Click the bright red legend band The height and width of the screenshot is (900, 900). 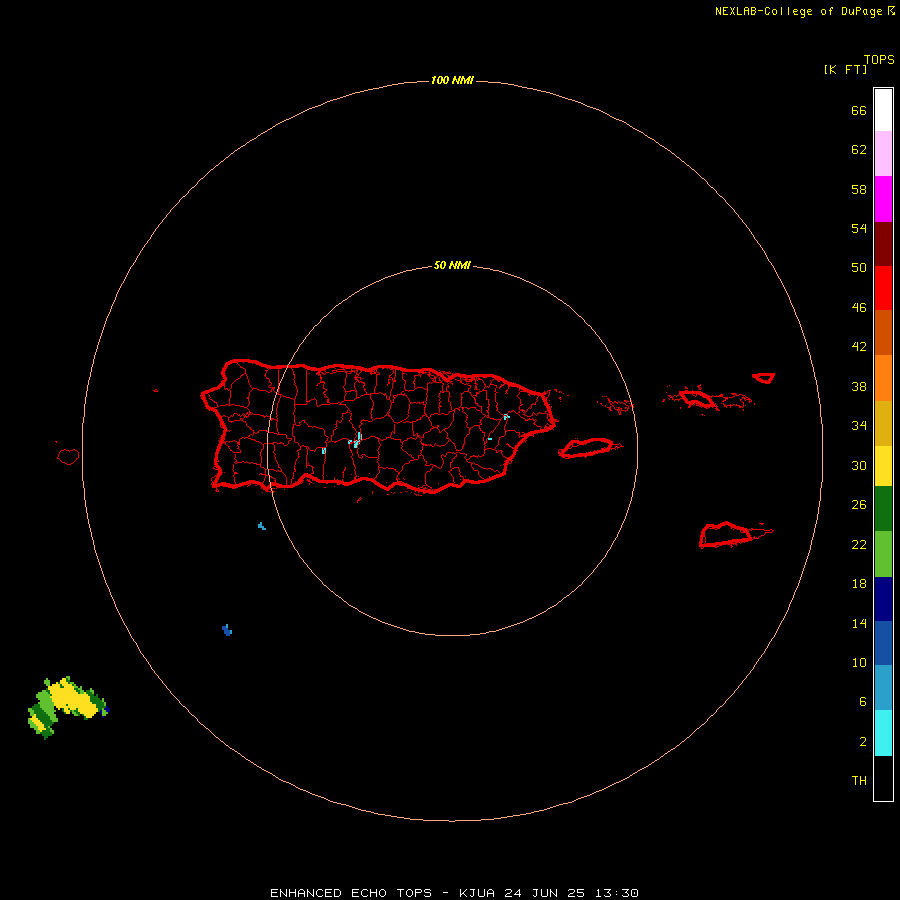pyautogui.click(x=883, y=288)
